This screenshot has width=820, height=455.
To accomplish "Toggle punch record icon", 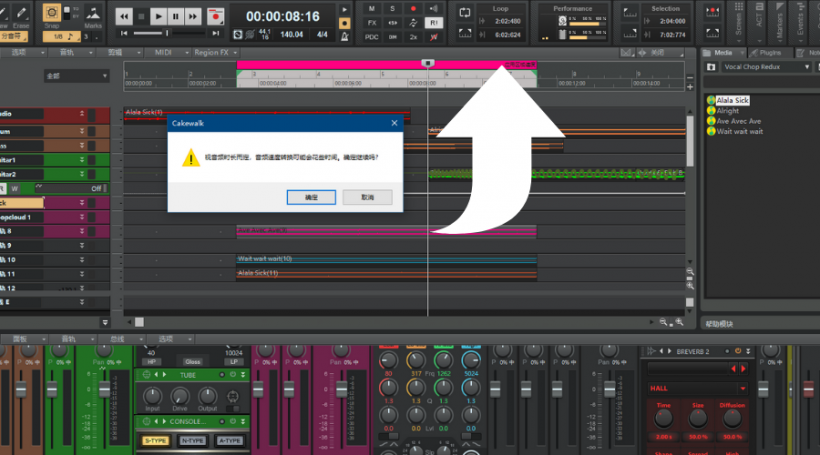I will pos(712,12).
